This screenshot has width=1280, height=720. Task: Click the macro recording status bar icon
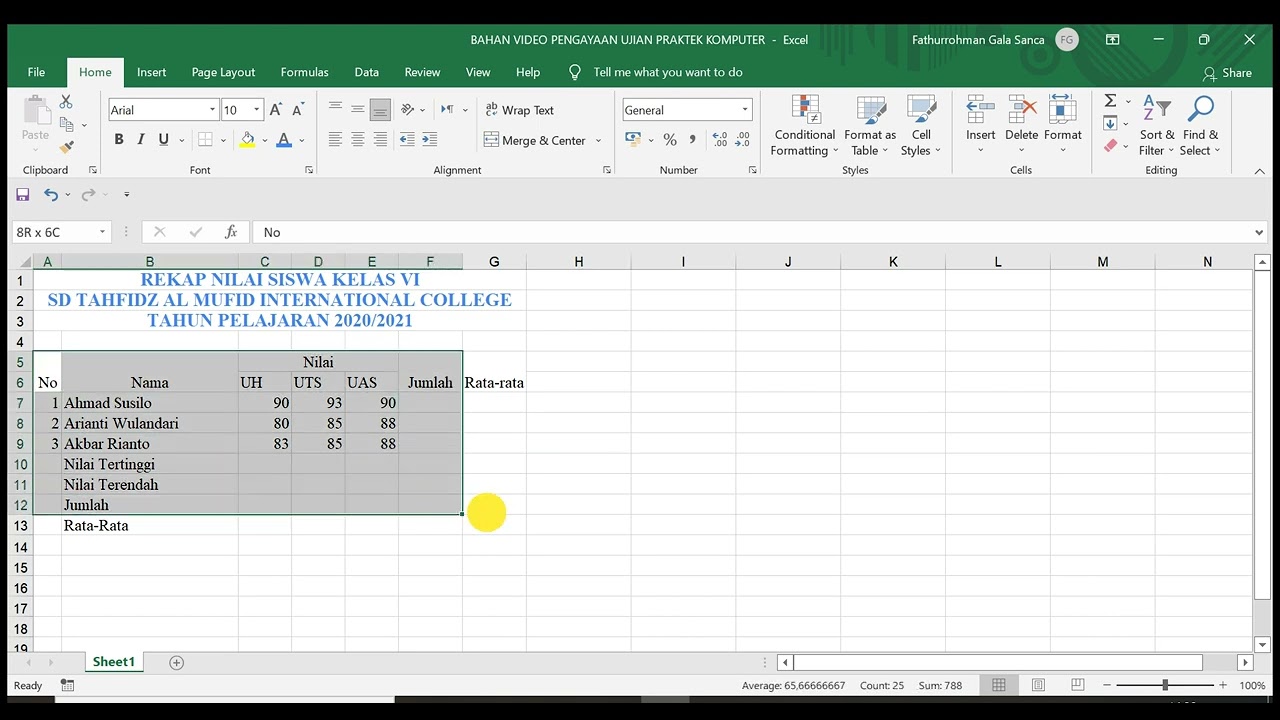coord(67,685)
